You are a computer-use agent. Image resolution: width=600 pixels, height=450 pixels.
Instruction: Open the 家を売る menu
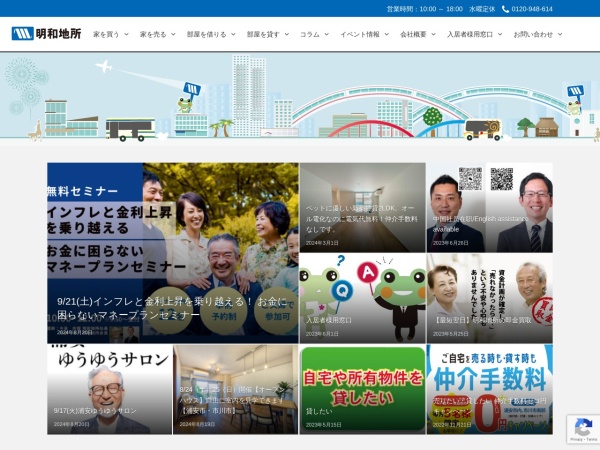tap(153, 34)
